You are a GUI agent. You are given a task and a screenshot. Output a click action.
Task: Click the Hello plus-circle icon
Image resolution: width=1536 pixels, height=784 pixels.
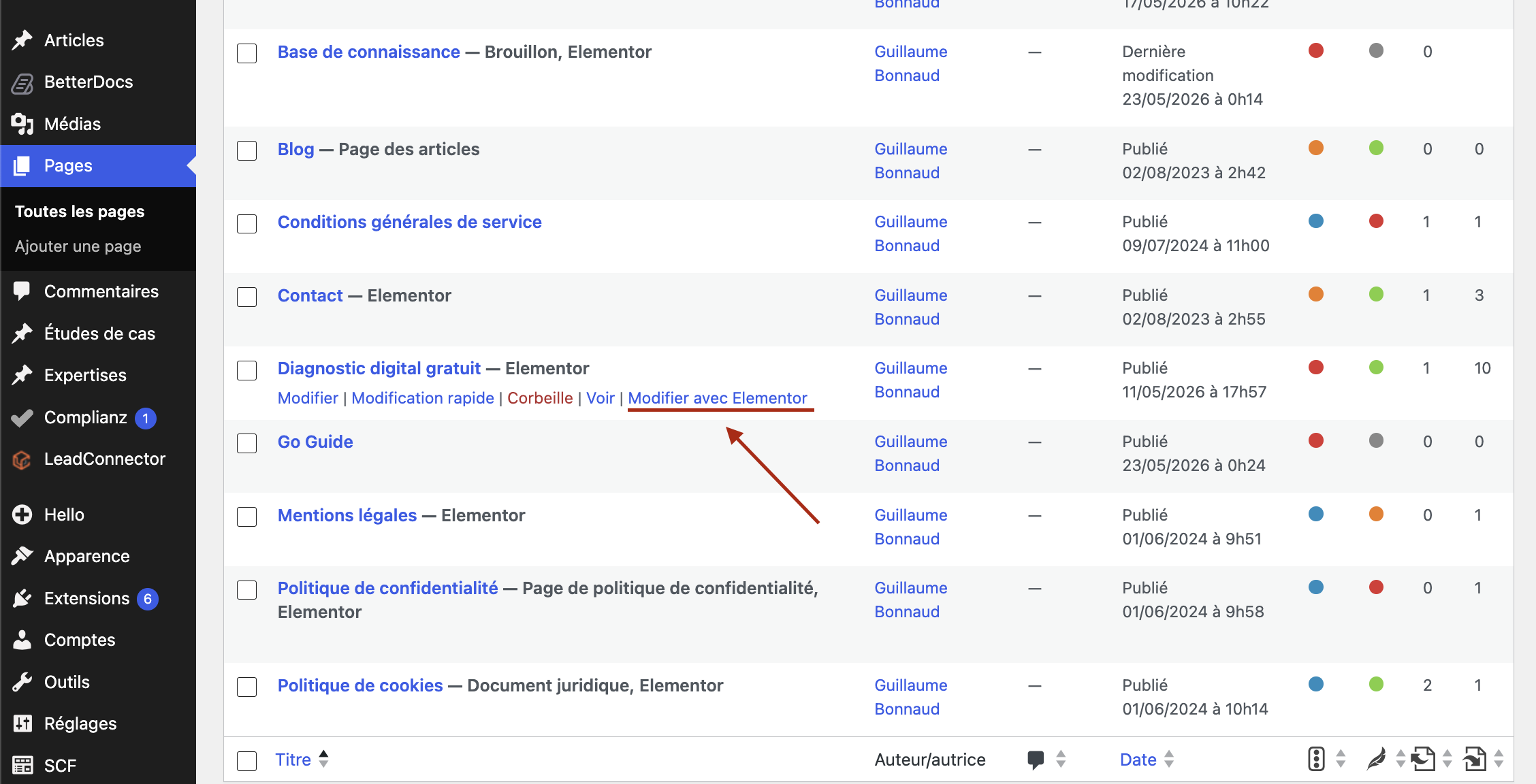pyautogui.click(x=22, y=514)
